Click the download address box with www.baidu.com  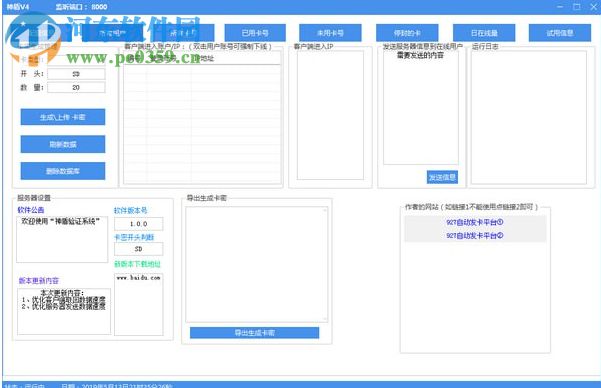[138, 304]
